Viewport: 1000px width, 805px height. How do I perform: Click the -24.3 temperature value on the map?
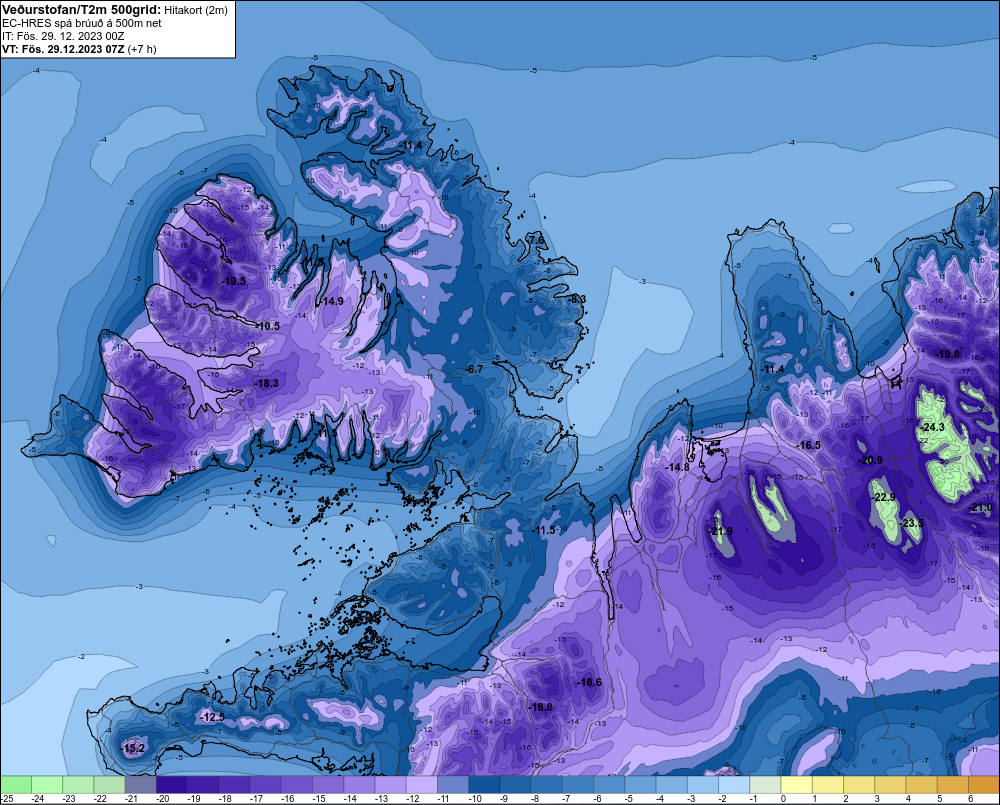(x=932, y=427)
